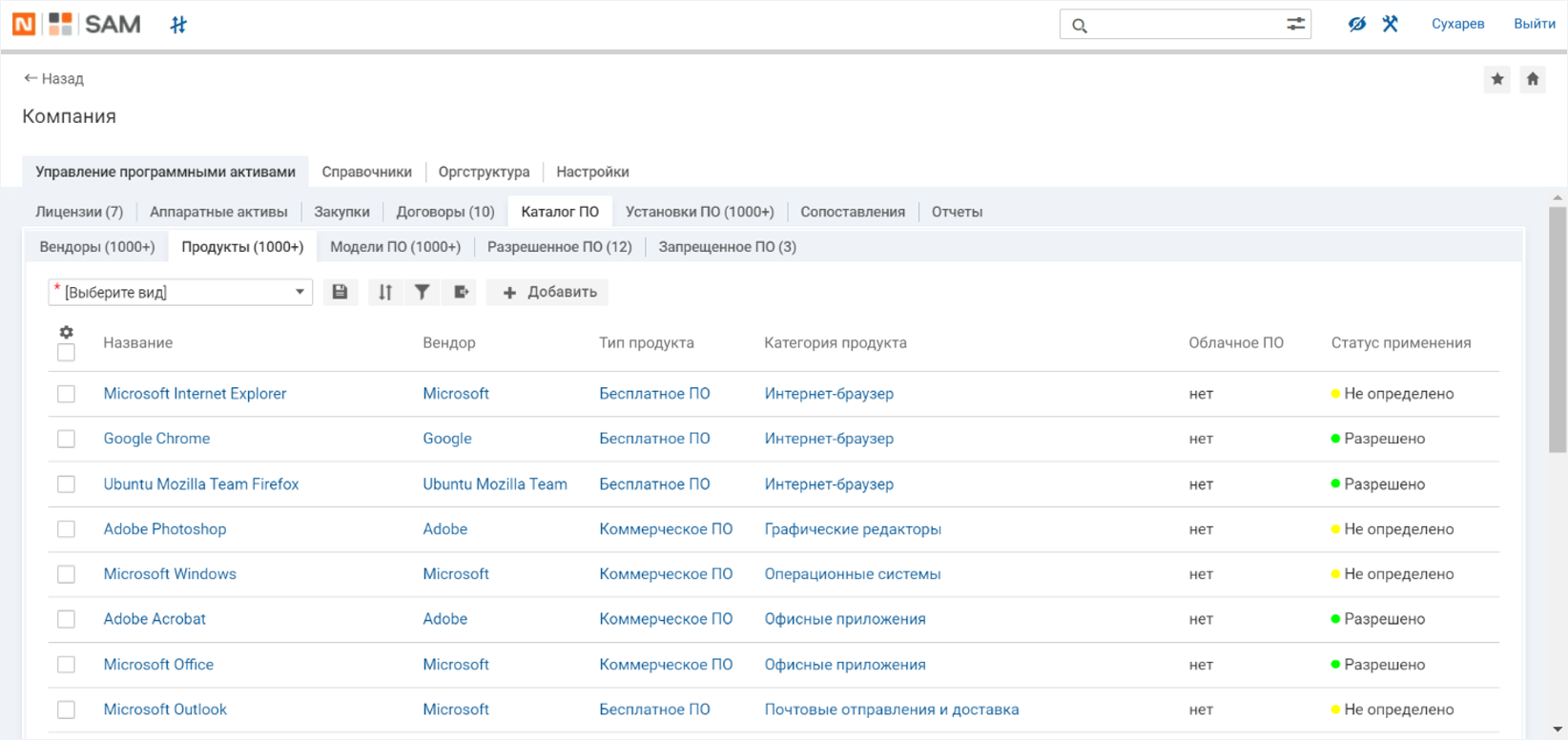Click the magnifier search icon
This screenshot has width=1568, height=740.
click(x=1080, y=26)
